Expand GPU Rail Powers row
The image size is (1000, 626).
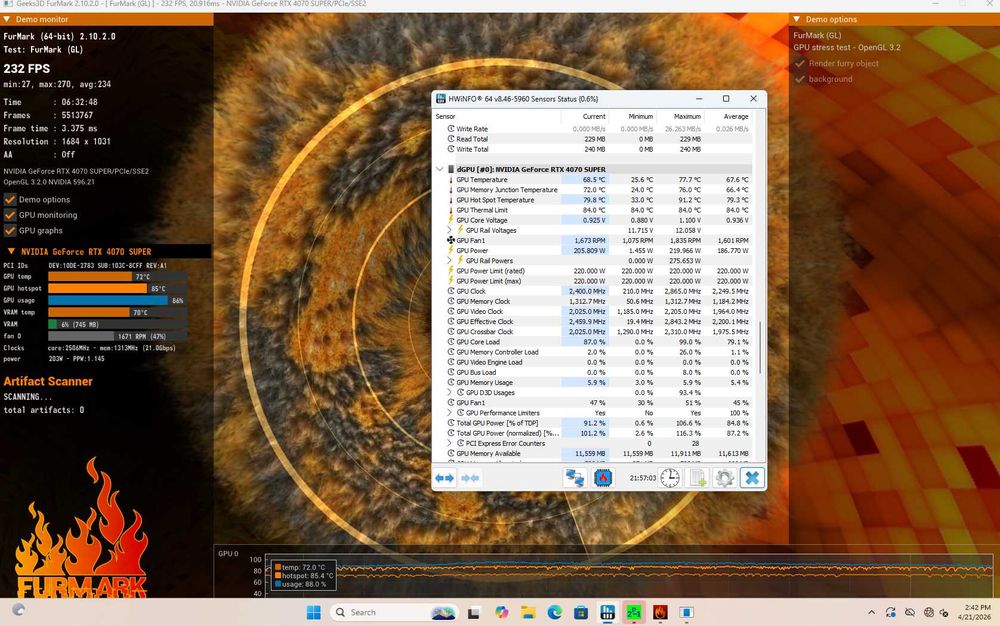(x=449, y=261)
